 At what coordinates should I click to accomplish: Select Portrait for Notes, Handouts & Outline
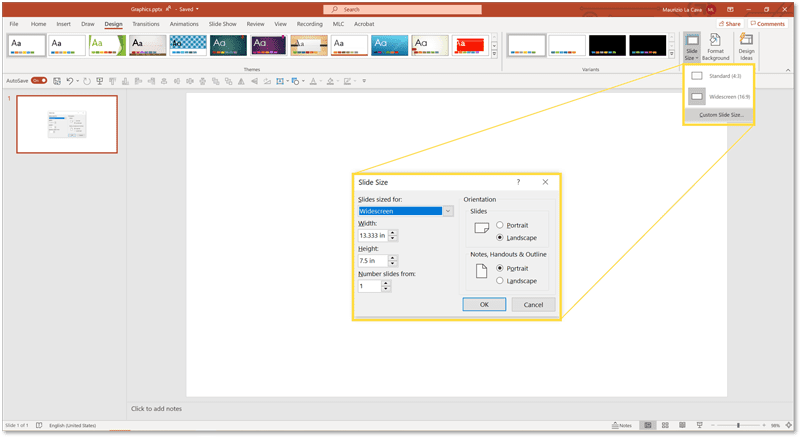pyautogui.click(x=499, y=268)
